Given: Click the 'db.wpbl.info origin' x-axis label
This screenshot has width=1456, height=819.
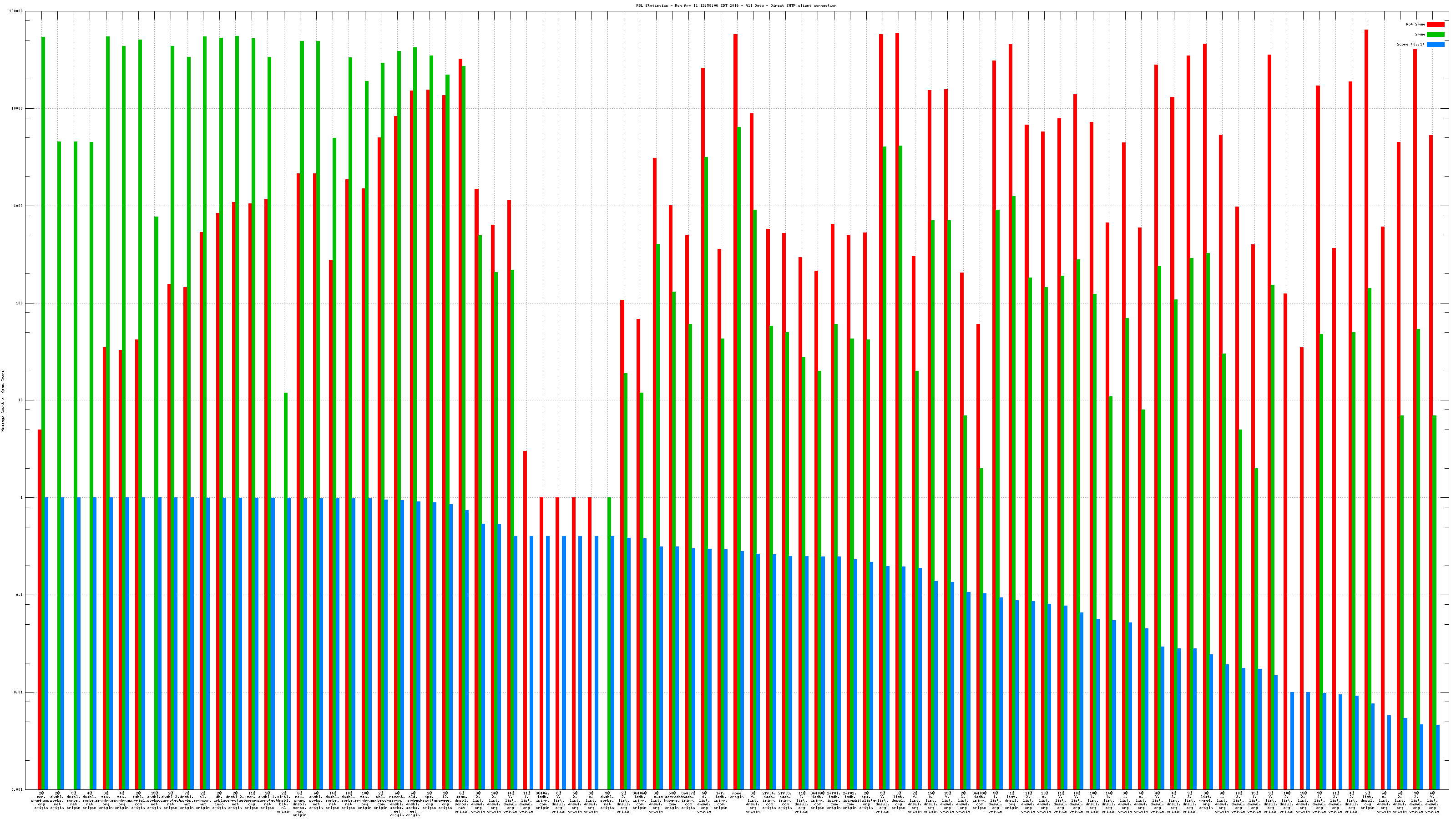Looking at the screenshot, I should point(219,801).
